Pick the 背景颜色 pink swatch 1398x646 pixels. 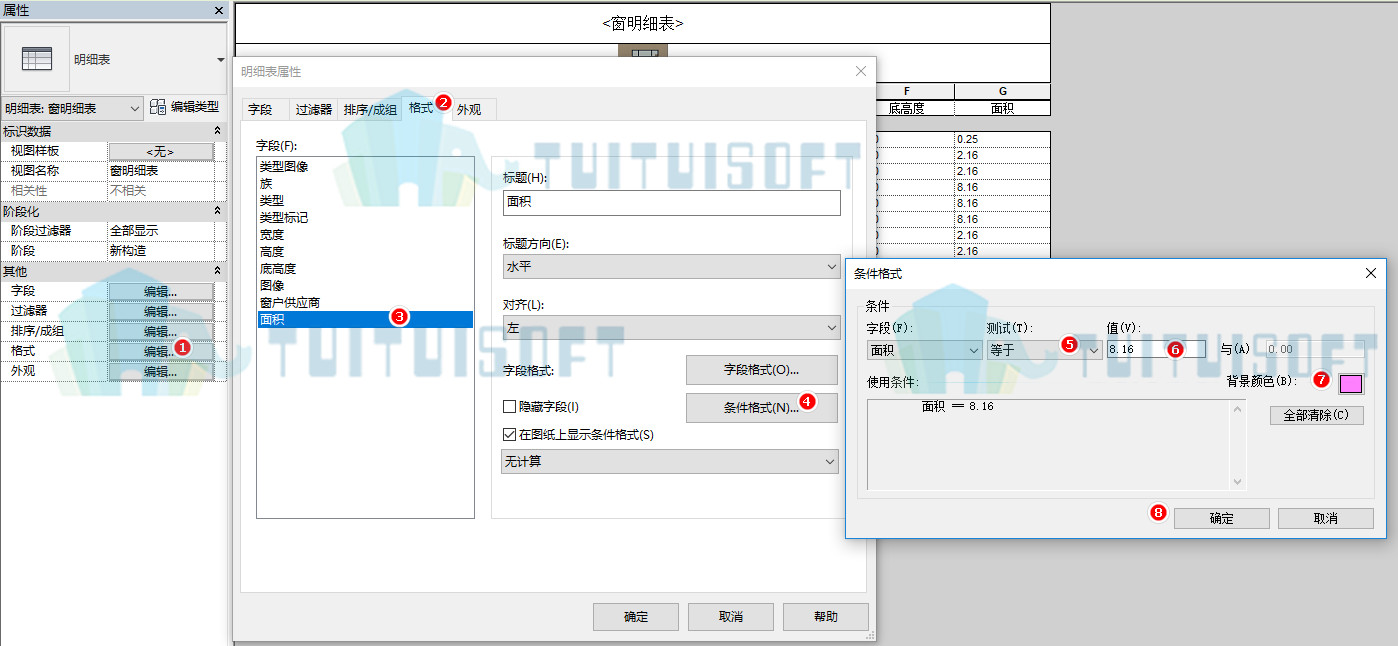tap(1351, 383)
